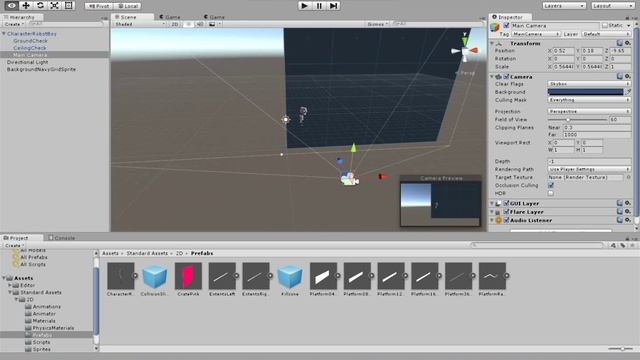
Task: Select GroundCheck in the Hierarchy
Action: pos(30,41)
